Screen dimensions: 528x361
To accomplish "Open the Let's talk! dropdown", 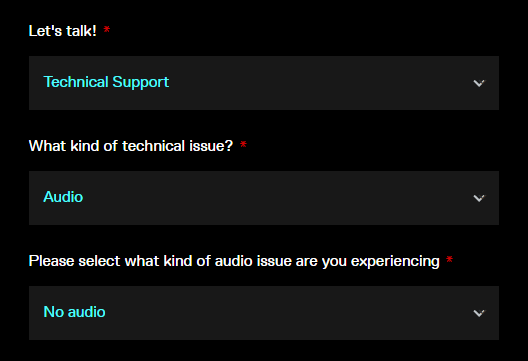I will (264, 83).
